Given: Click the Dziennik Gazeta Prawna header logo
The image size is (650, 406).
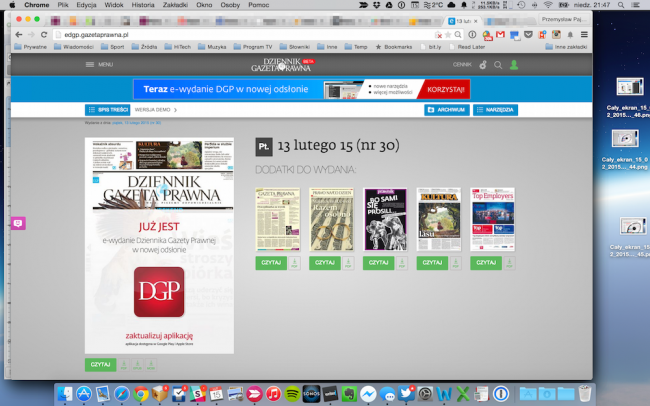Looking at the screenshot, I should pyautogui.click(x=283, y=65).
